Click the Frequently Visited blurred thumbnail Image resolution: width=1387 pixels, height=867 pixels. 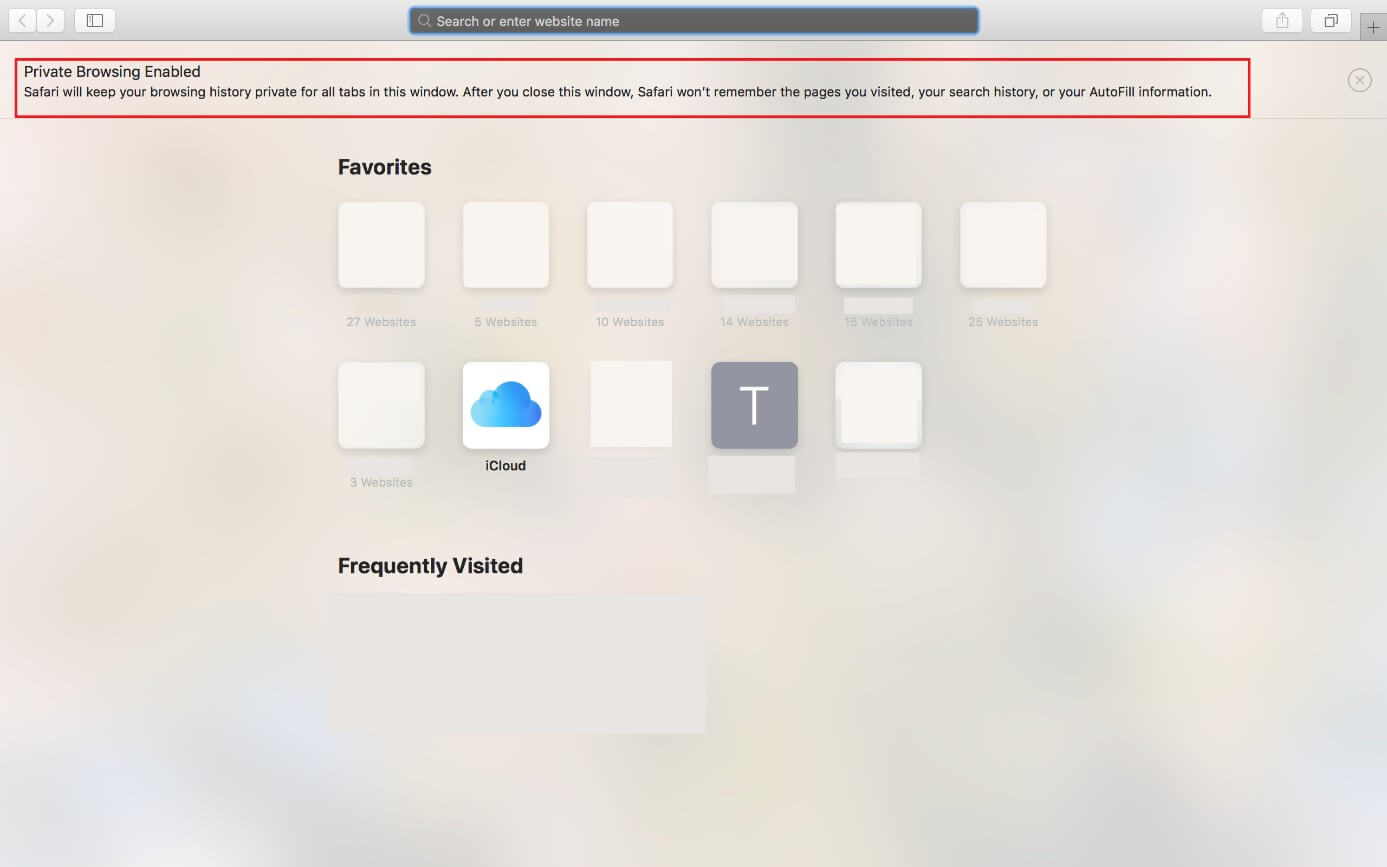518,663
